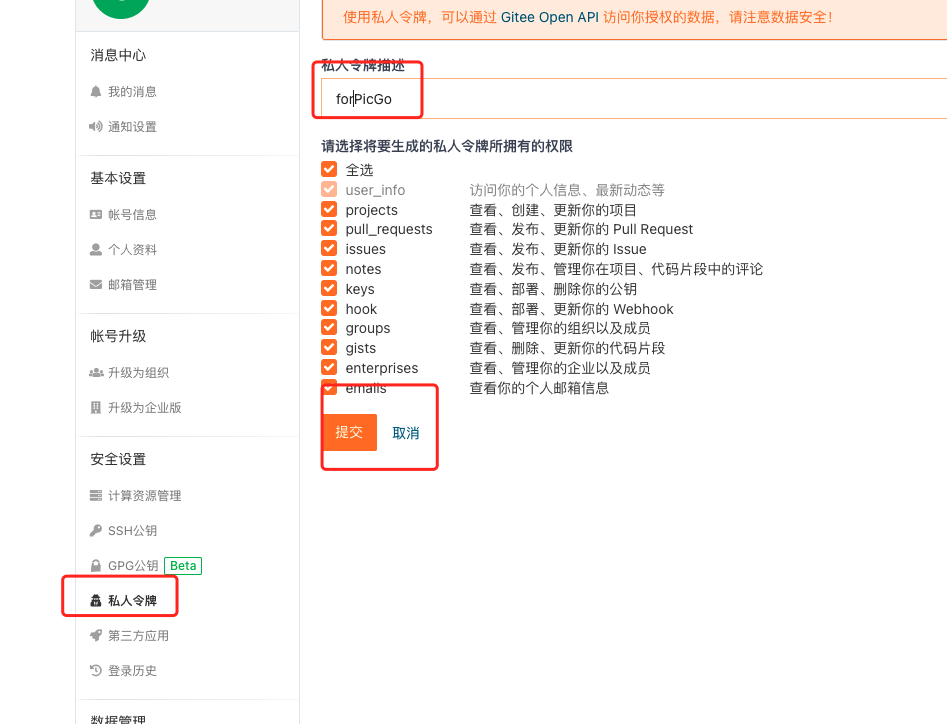Click the speaker icon beside 通知设置
This screenshot has width=947, height=724.
[x=95, y=127]
